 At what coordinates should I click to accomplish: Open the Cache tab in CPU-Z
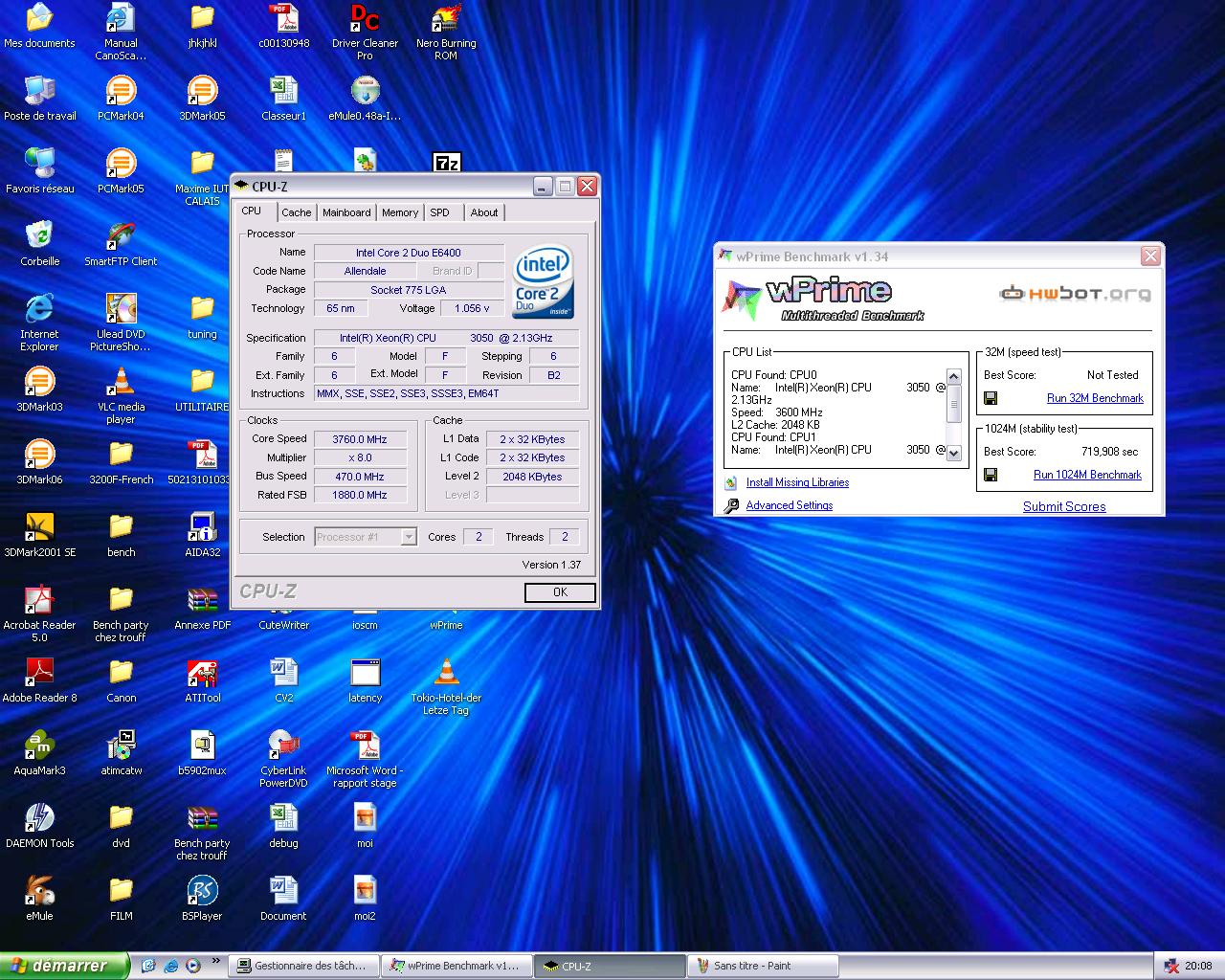click(296, 212)
